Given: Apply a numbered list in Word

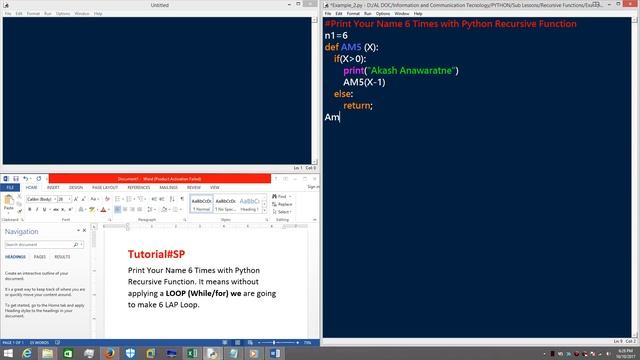Looking at the screenshot, I should pyautogui.click(x=129, y=199).
